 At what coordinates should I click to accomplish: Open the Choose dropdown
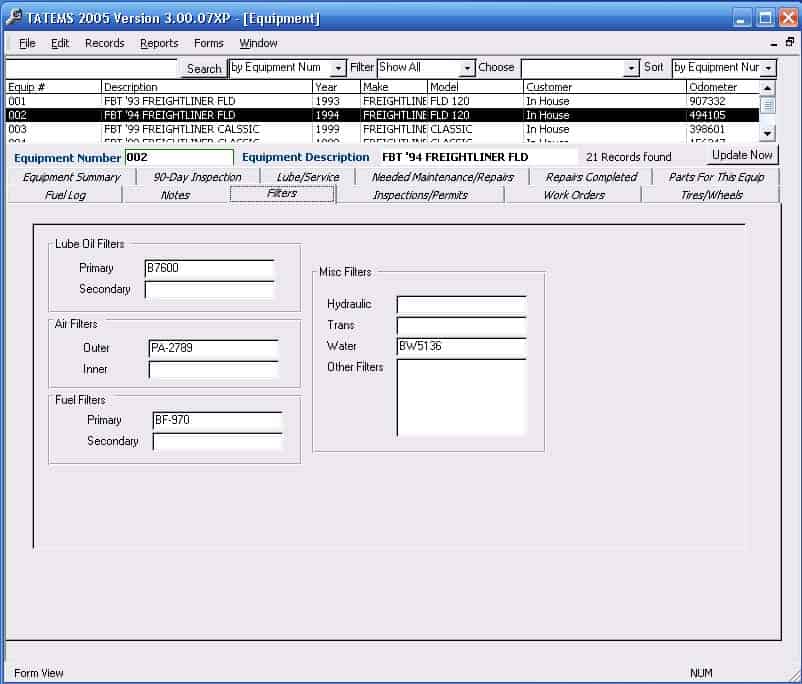click(x=631, y=68)
